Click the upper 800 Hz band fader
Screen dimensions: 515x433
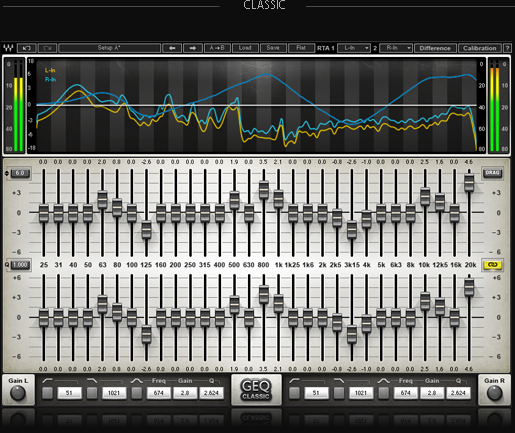(264, 190)
